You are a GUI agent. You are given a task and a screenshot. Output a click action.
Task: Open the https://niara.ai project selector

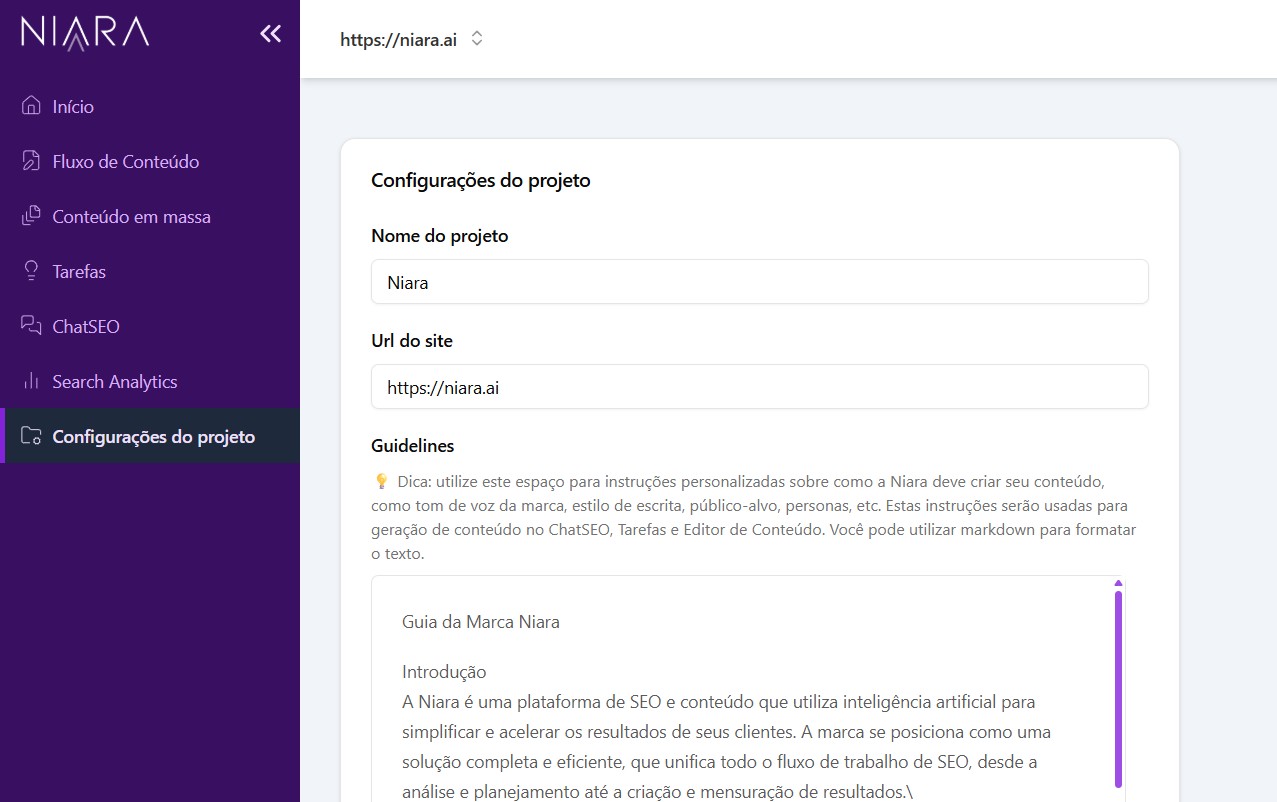tap(398, 40)
